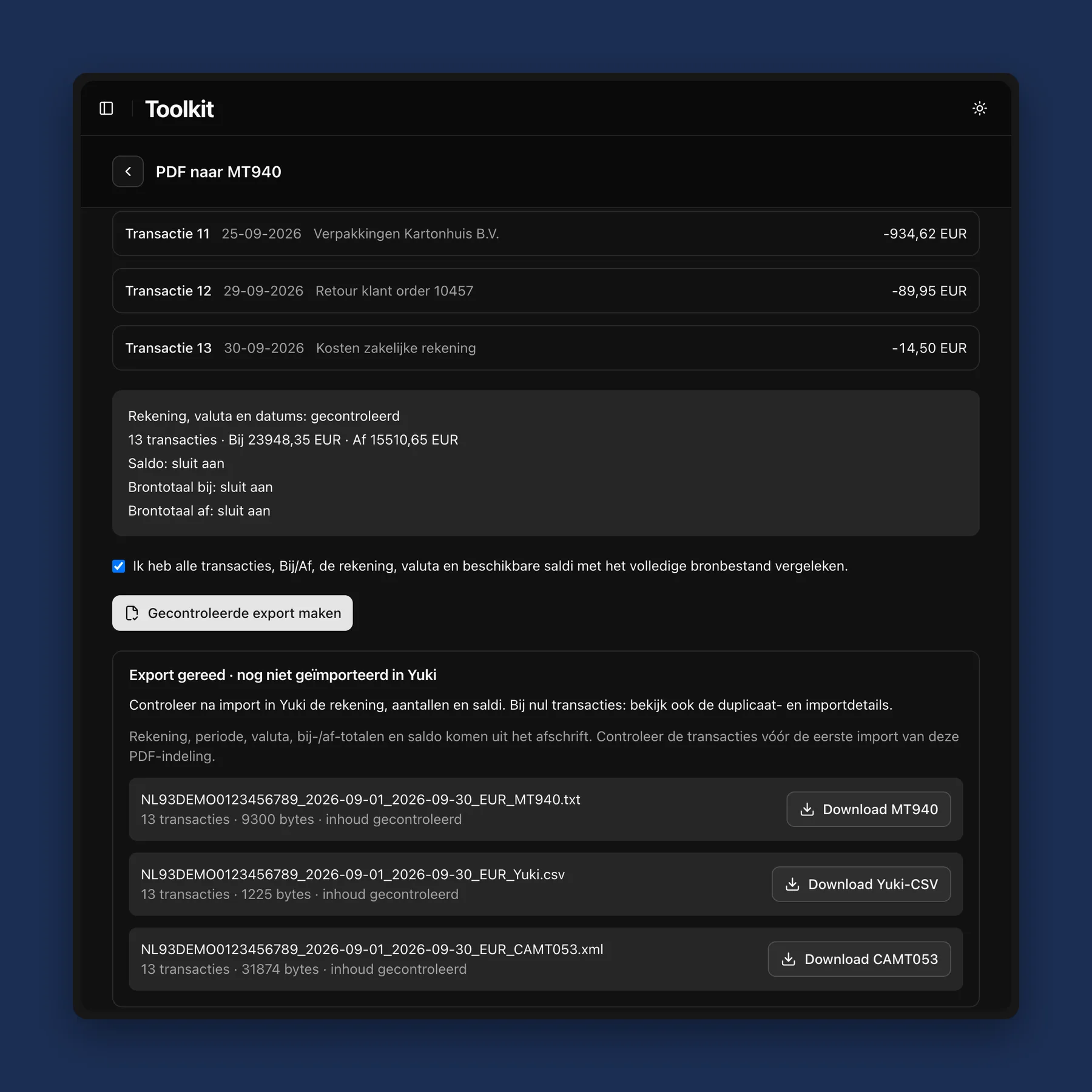Click date 30-09-2026
Screen dimensions: 1092x1092
[x=264, y=348]
